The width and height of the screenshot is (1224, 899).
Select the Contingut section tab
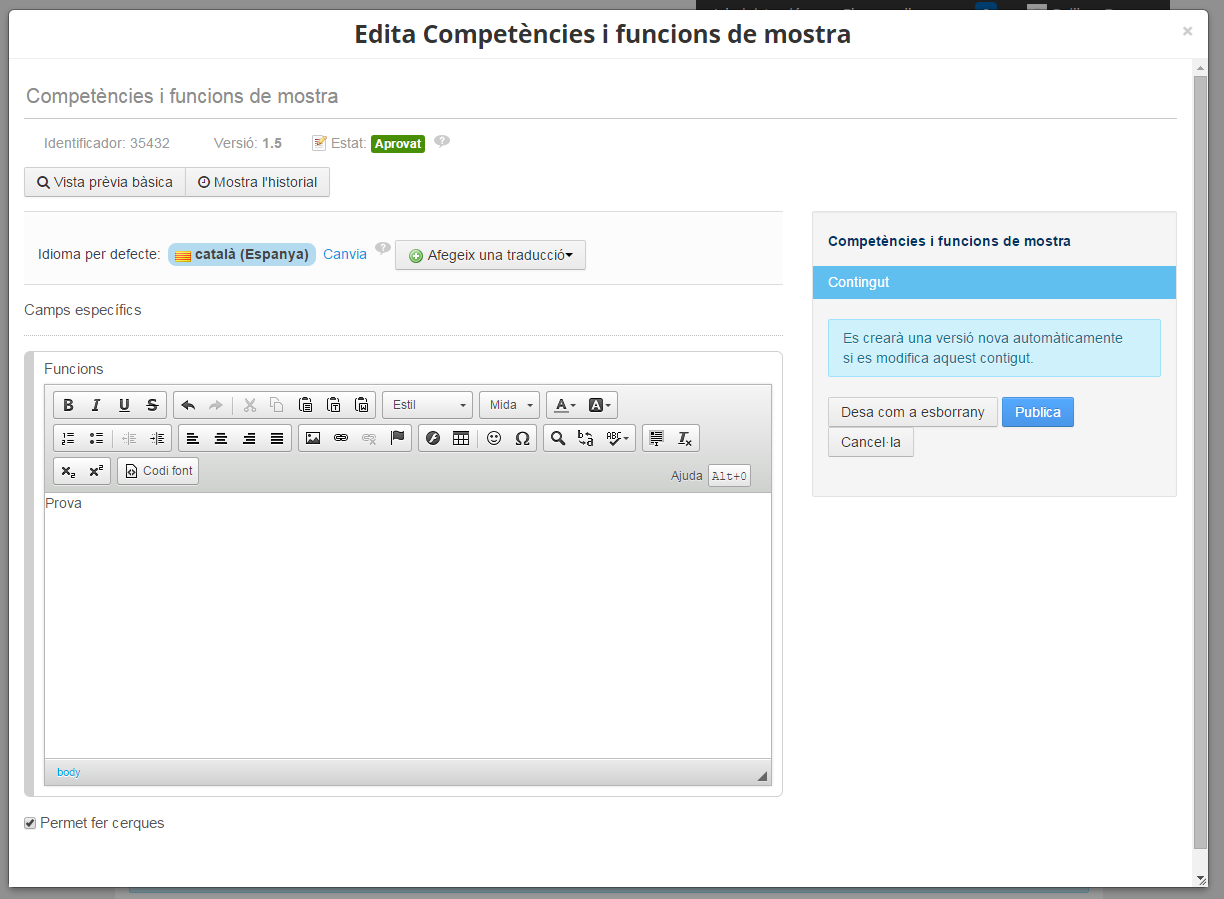coord(994,283)
